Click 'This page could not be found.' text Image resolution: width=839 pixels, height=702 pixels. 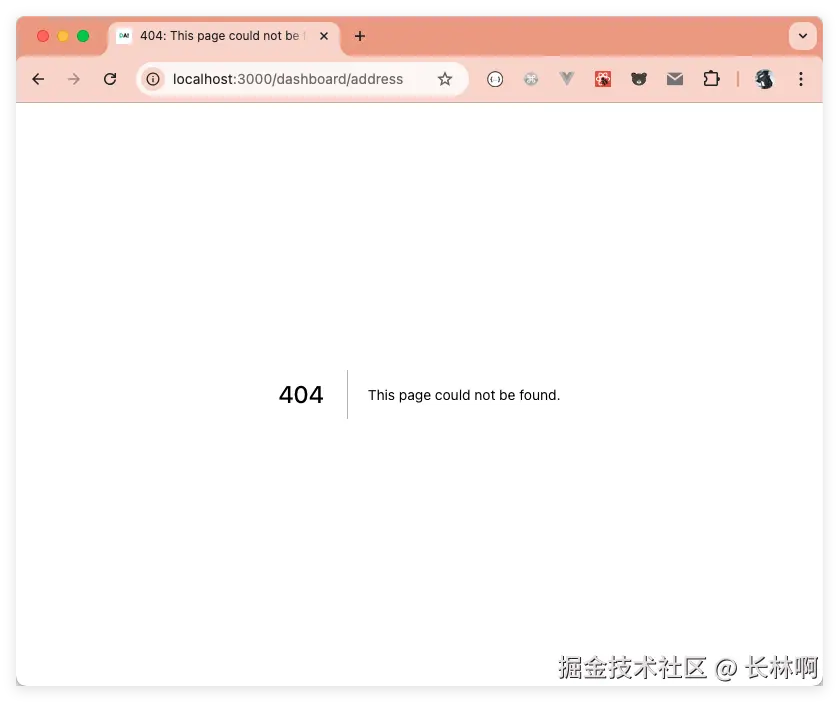[x=464, y=395]
